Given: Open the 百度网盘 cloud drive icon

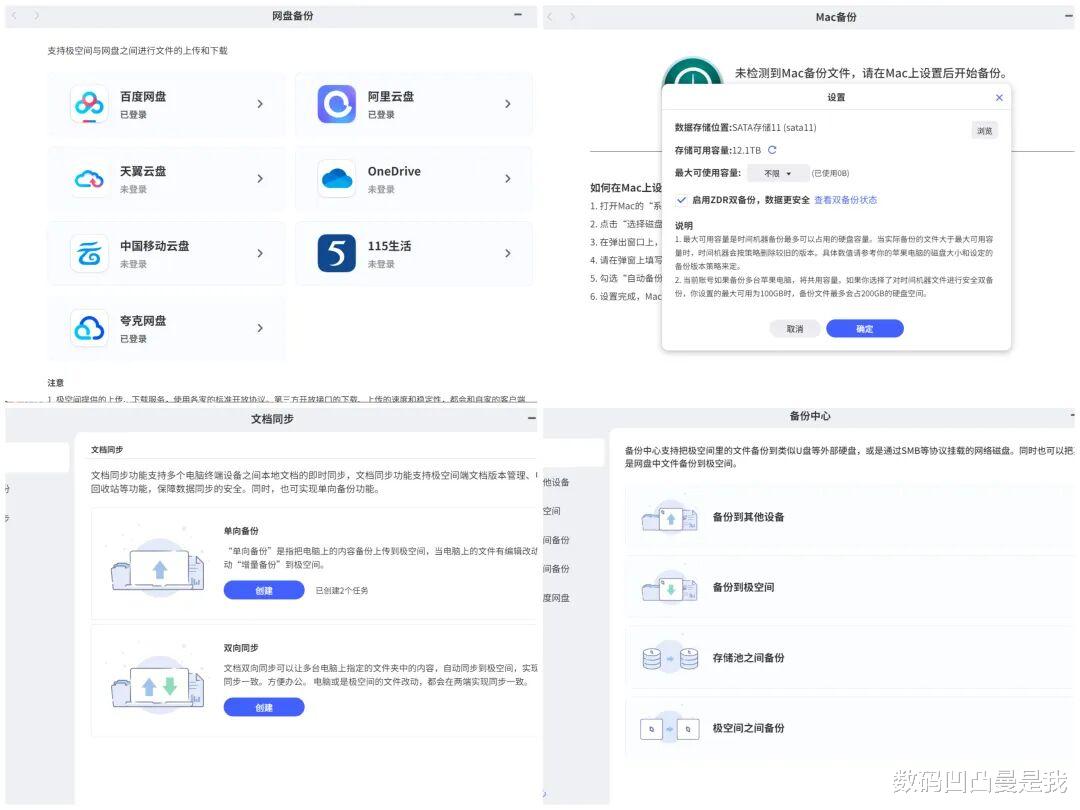Looking at the screenshot, I should [x=90, y=104].
